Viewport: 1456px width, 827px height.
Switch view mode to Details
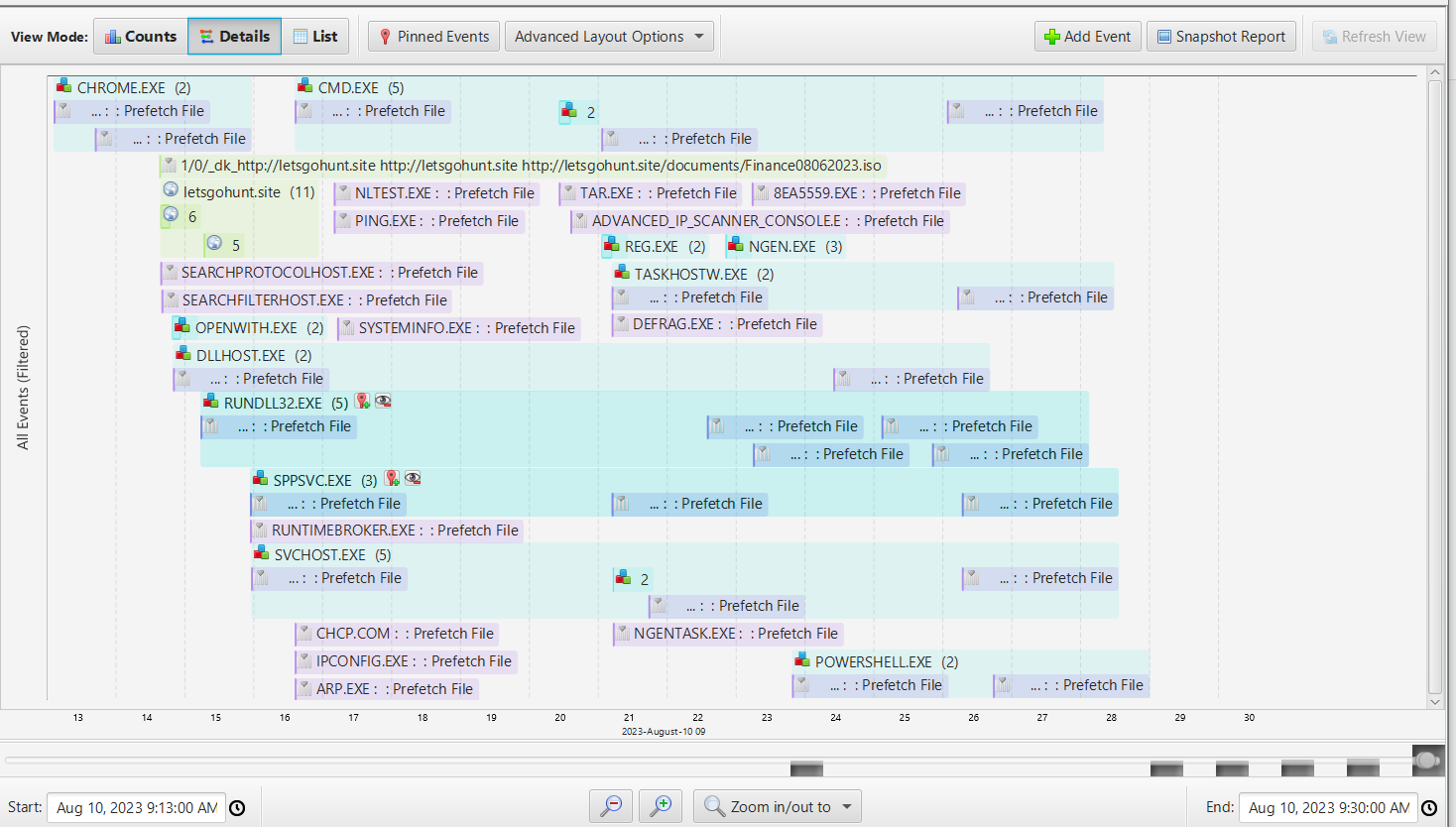pyautogui.click(x=234, y=37)
